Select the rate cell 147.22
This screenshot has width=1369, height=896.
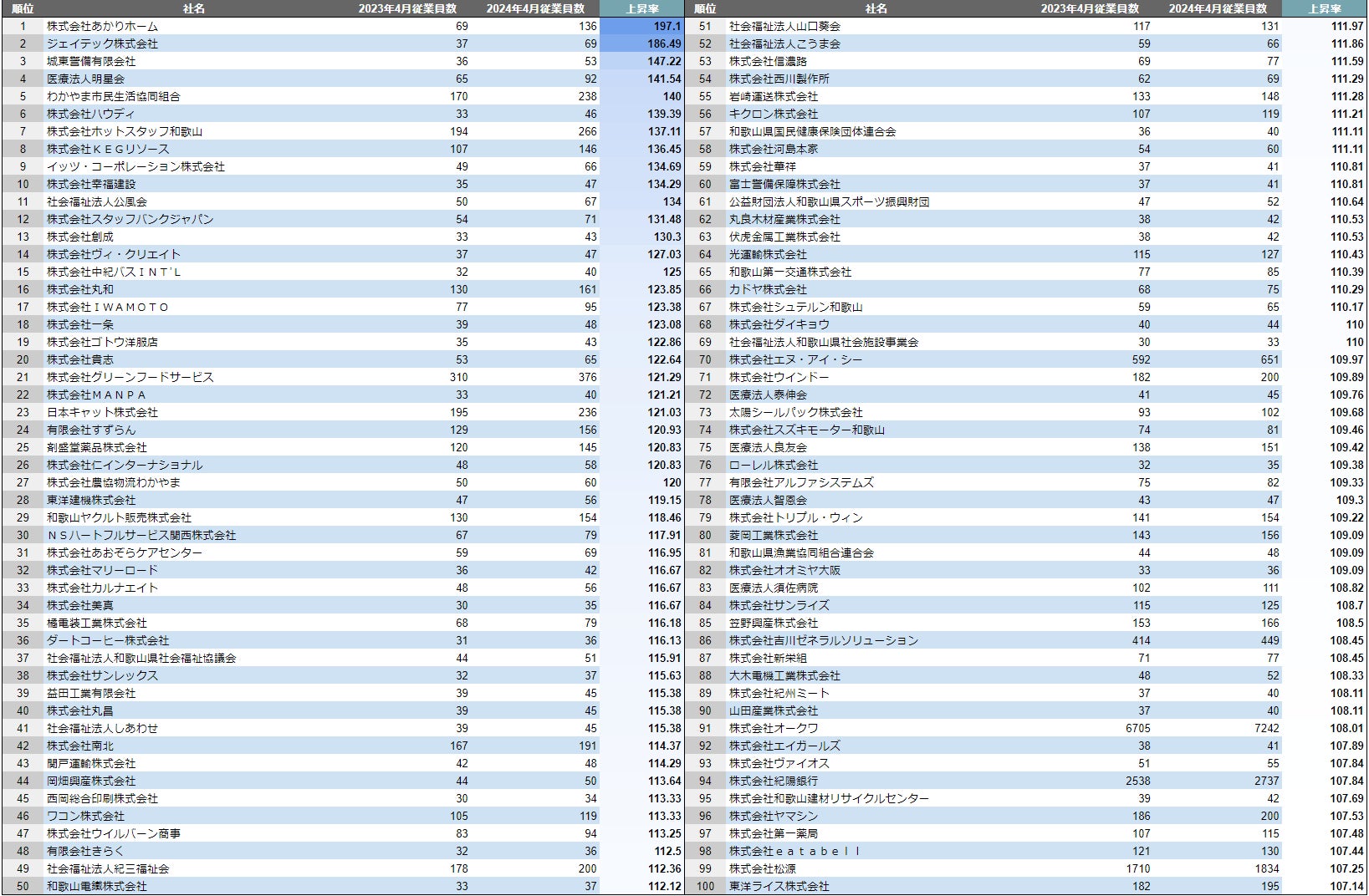click(664, 61)
